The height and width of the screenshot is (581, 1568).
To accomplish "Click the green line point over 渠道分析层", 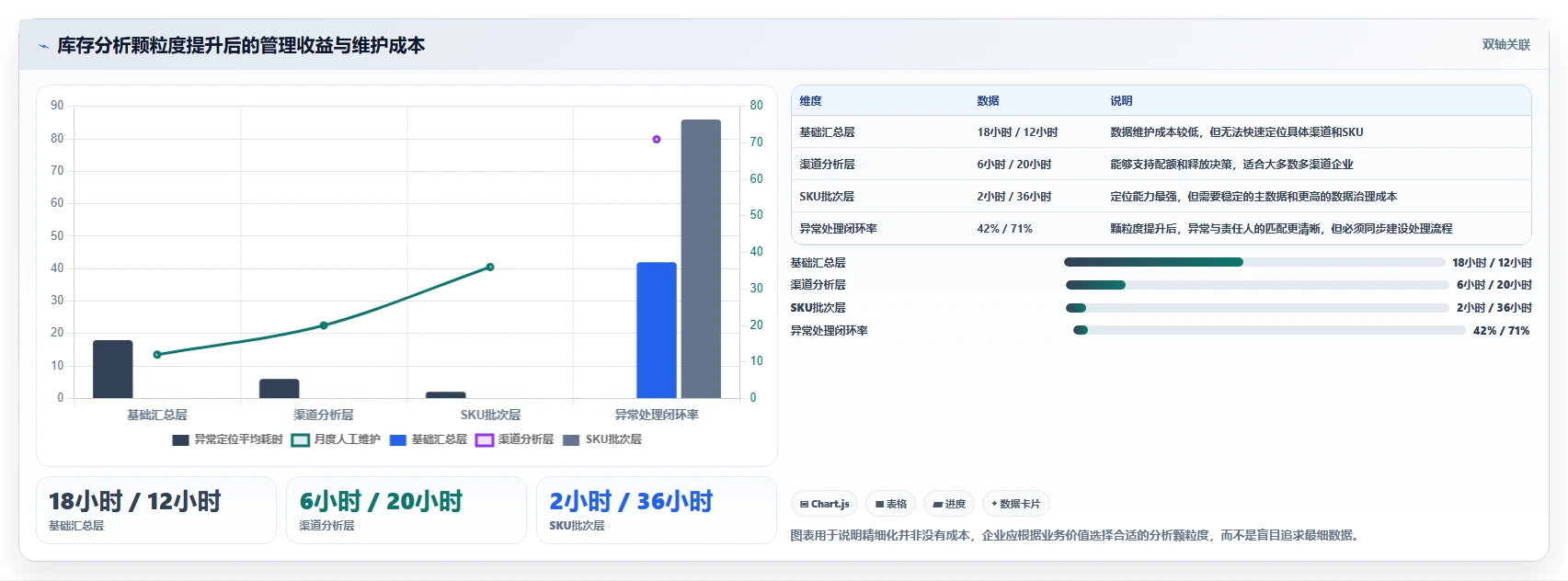I will coord(324,325).
